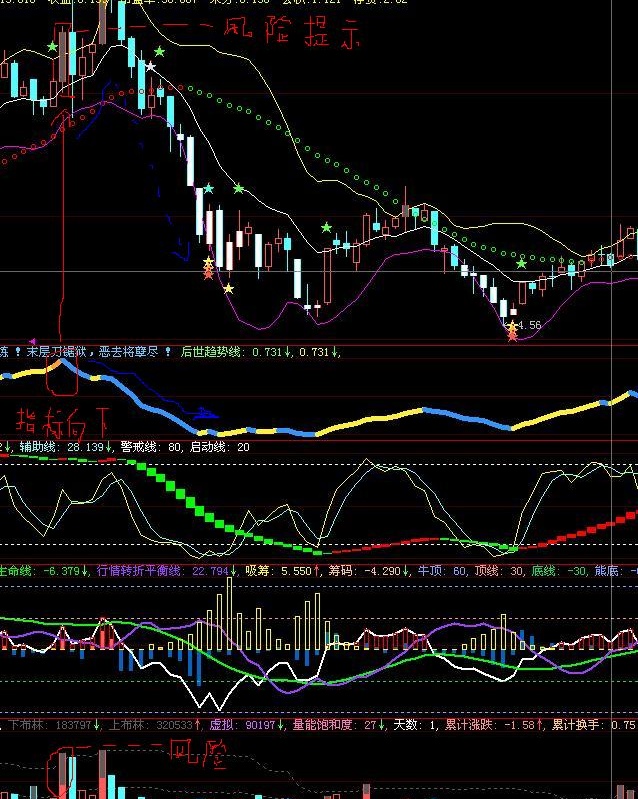The image size is (638, 799).
Task: Select the 累计换手 label
Action: 575,725
